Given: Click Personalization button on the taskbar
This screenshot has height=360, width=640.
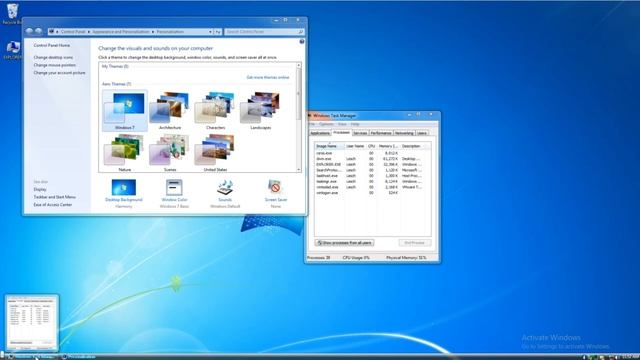Looking at the screenshot, I should coord(79,357).
